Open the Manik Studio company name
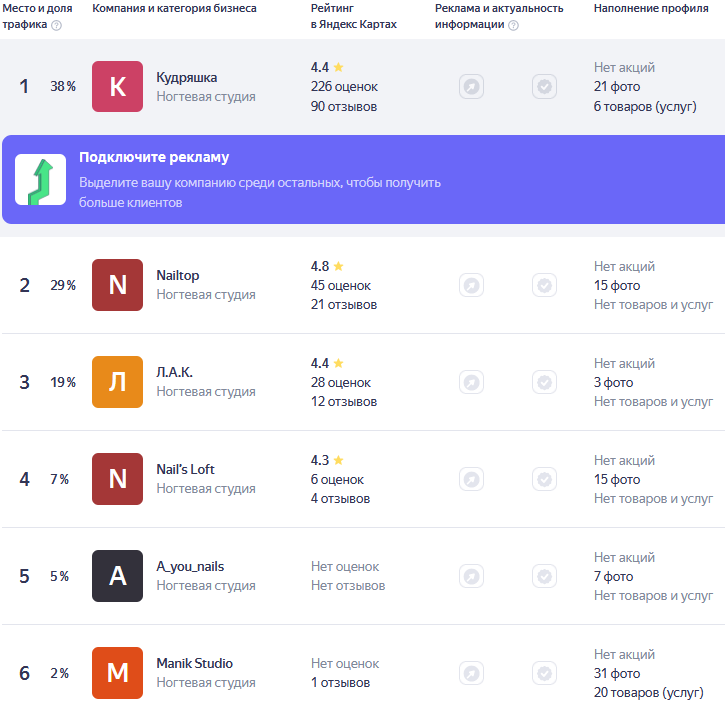This screenshot has width=725, height=710. 195,663
